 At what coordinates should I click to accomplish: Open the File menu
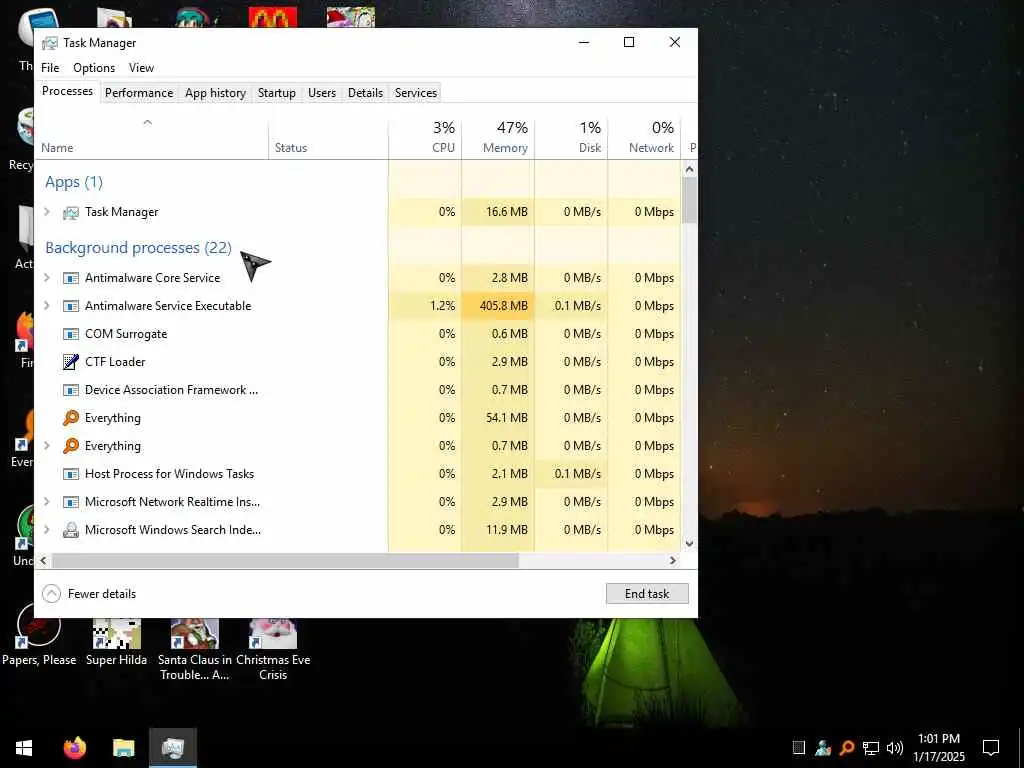(x=50, y=68)
